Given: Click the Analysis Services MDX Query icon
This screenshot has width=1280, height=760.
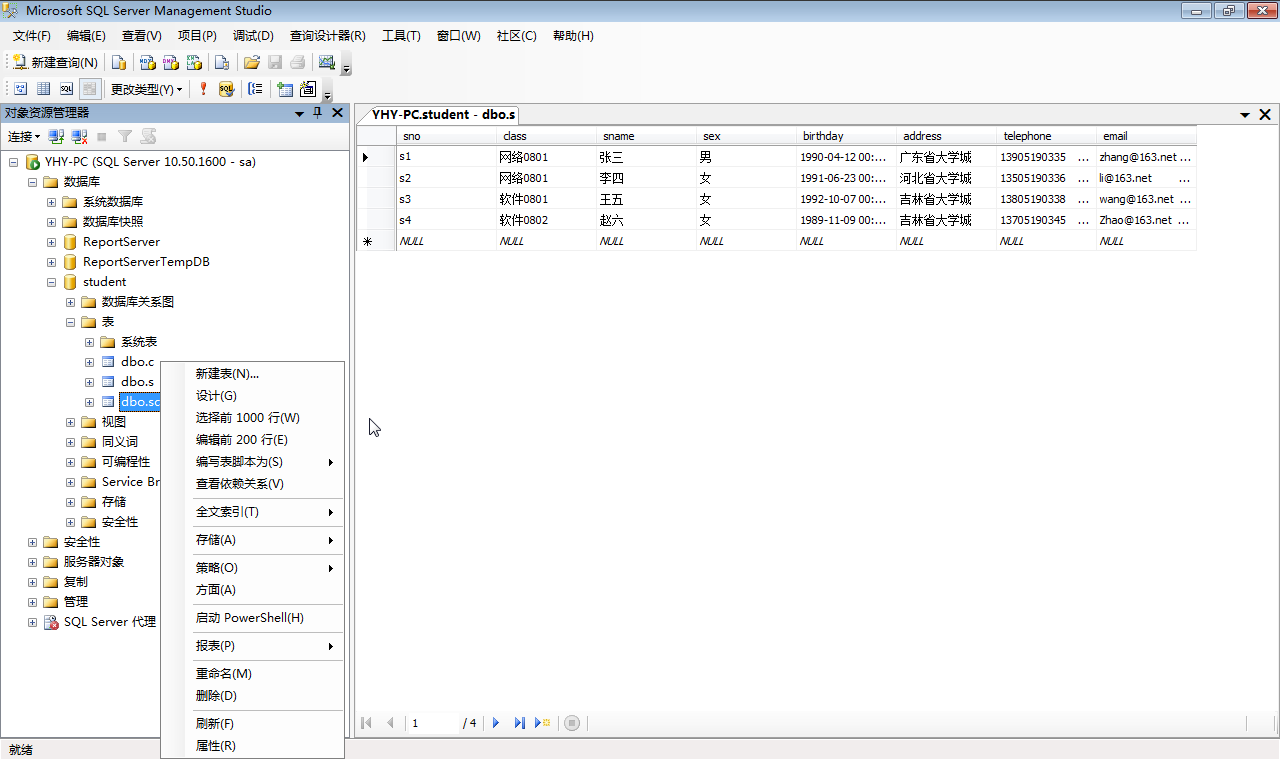Looking at the screenshot, I should point(147,62).
